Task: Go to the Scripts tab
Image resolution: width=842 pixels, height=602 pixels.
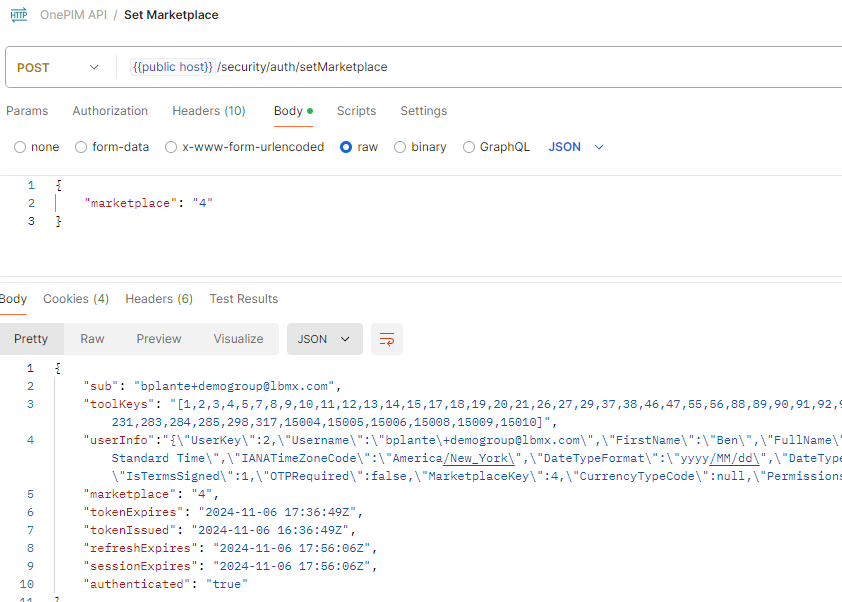Action: tap(357, 111)
